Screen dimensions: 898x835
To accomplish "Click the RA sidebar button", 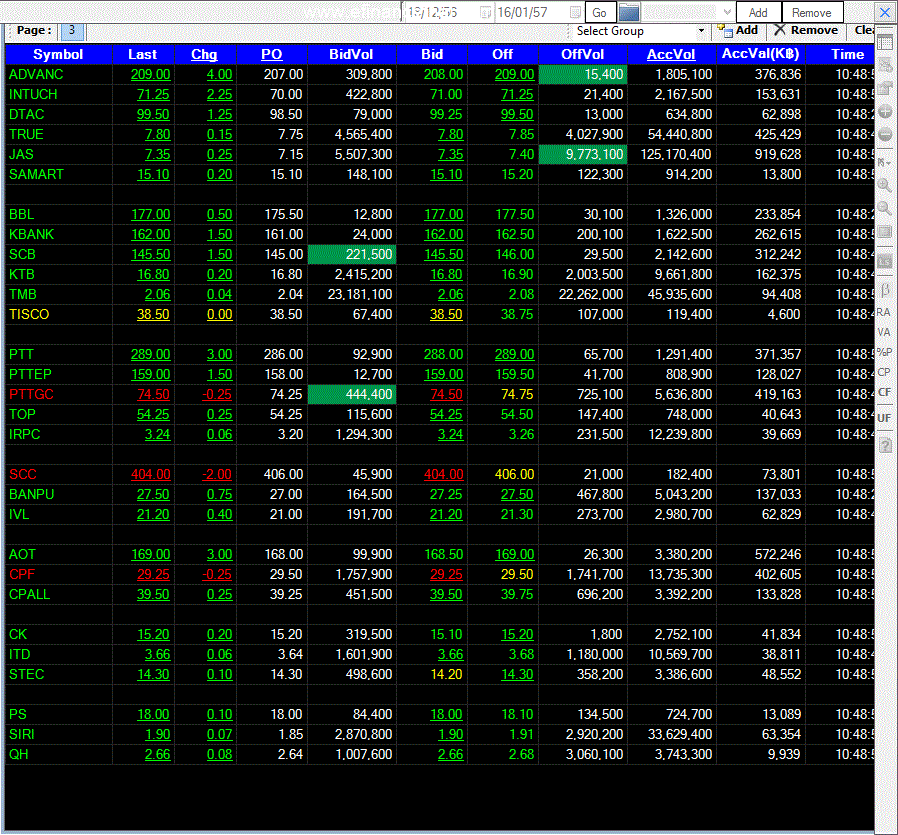I will coord(884,312).
